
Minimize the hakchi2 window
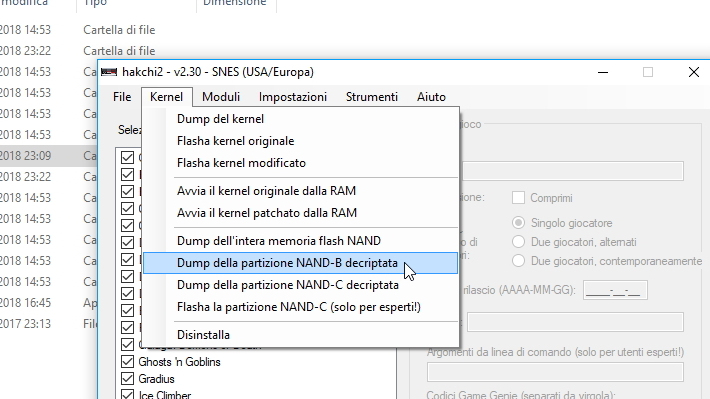pyautogui.click(x=603, y=72)
